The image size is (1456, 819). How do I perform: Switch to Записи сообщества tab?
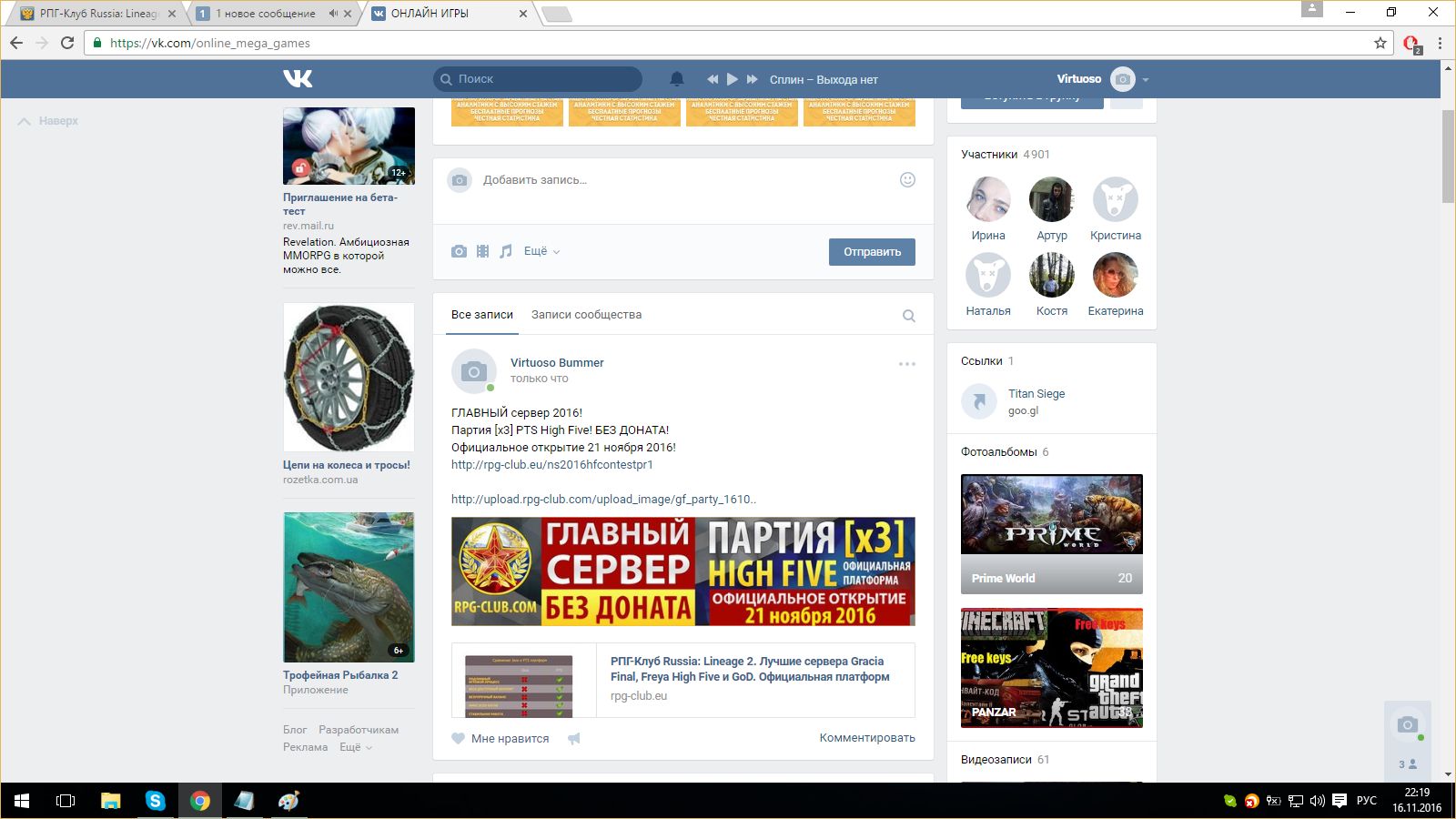click(586, 315)
